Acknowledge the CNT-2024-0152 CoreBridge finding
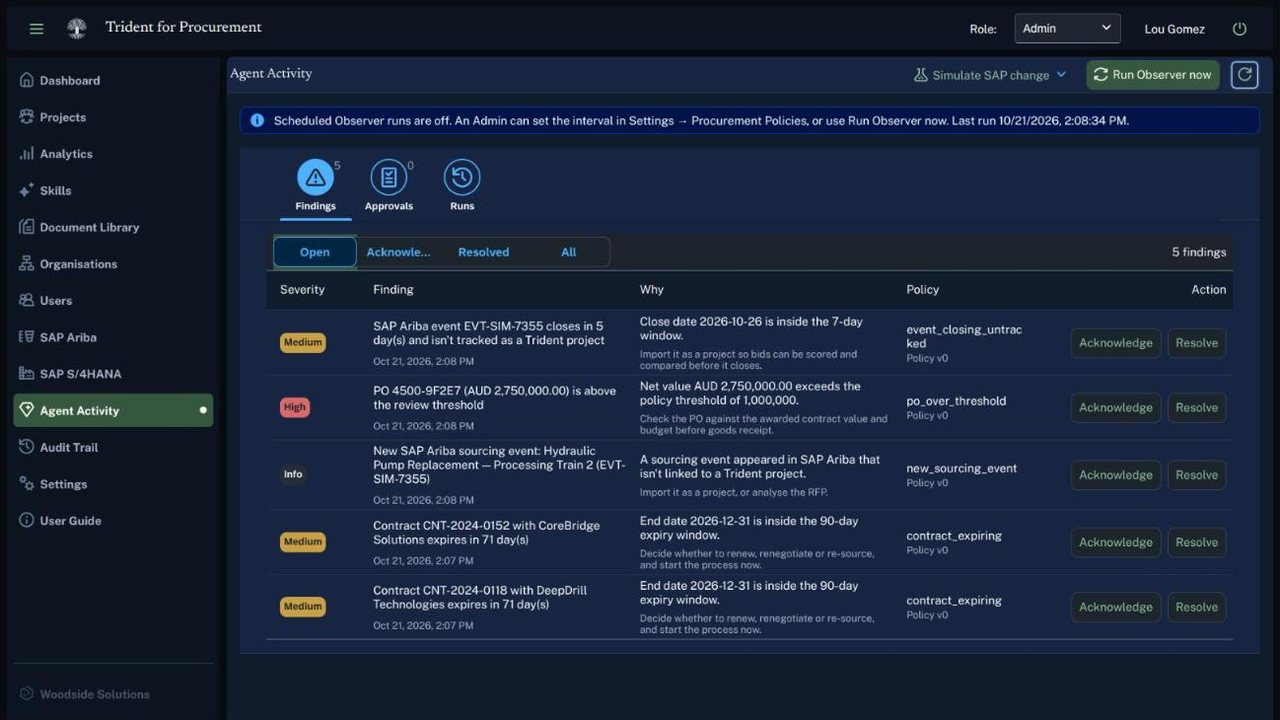 coord(1116,542)
